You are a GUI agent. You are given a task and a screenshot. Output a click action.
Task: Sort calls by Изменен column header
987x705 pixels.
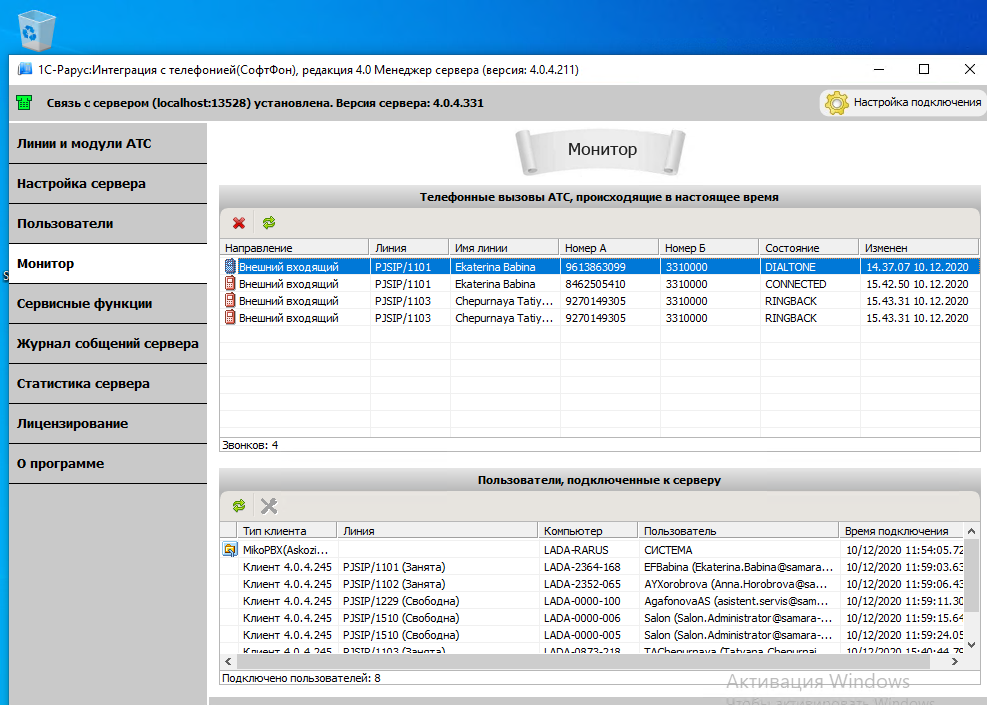(919, 248)
